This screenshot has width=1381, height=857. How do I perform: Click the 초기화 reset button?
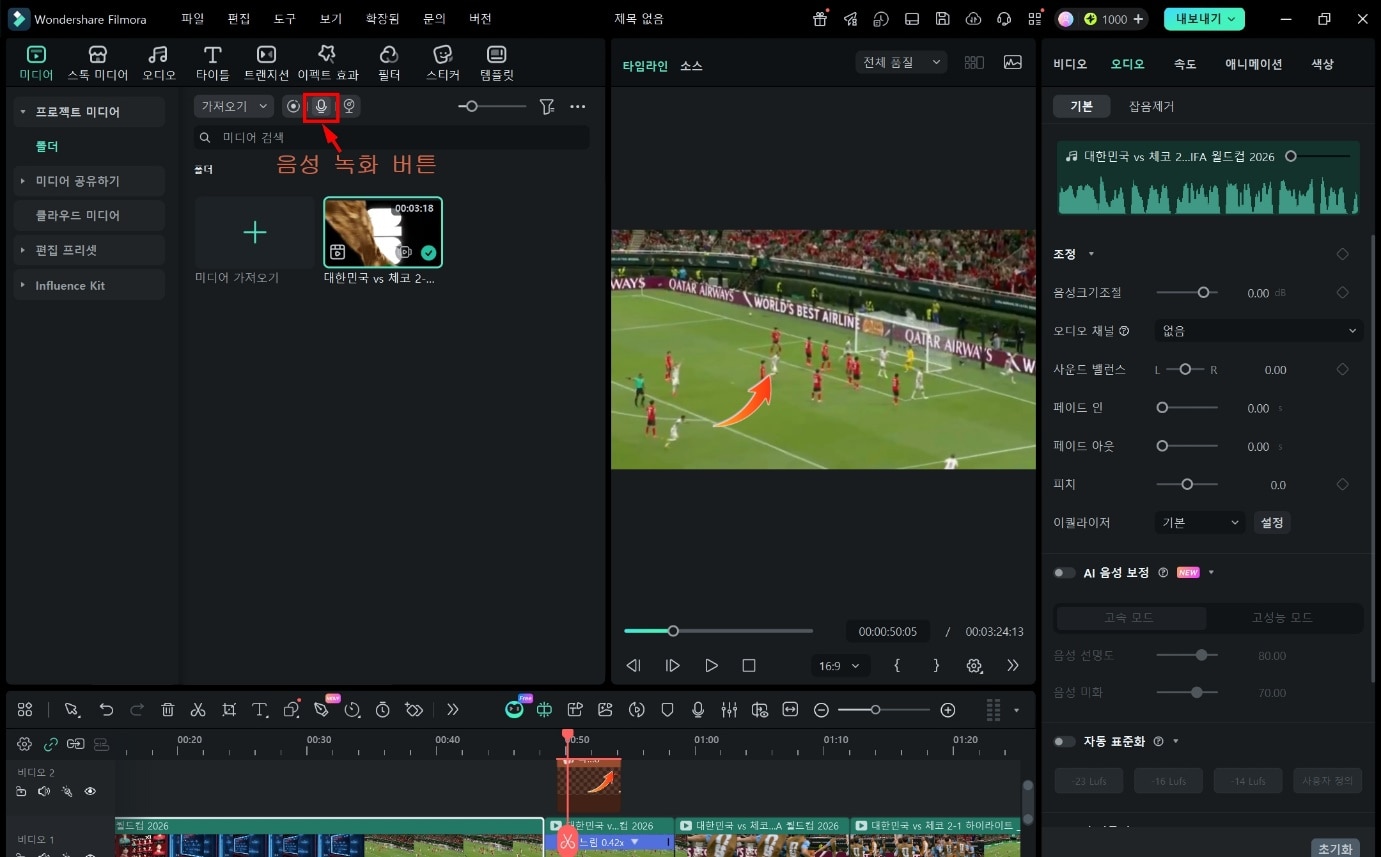(1335, 848)
